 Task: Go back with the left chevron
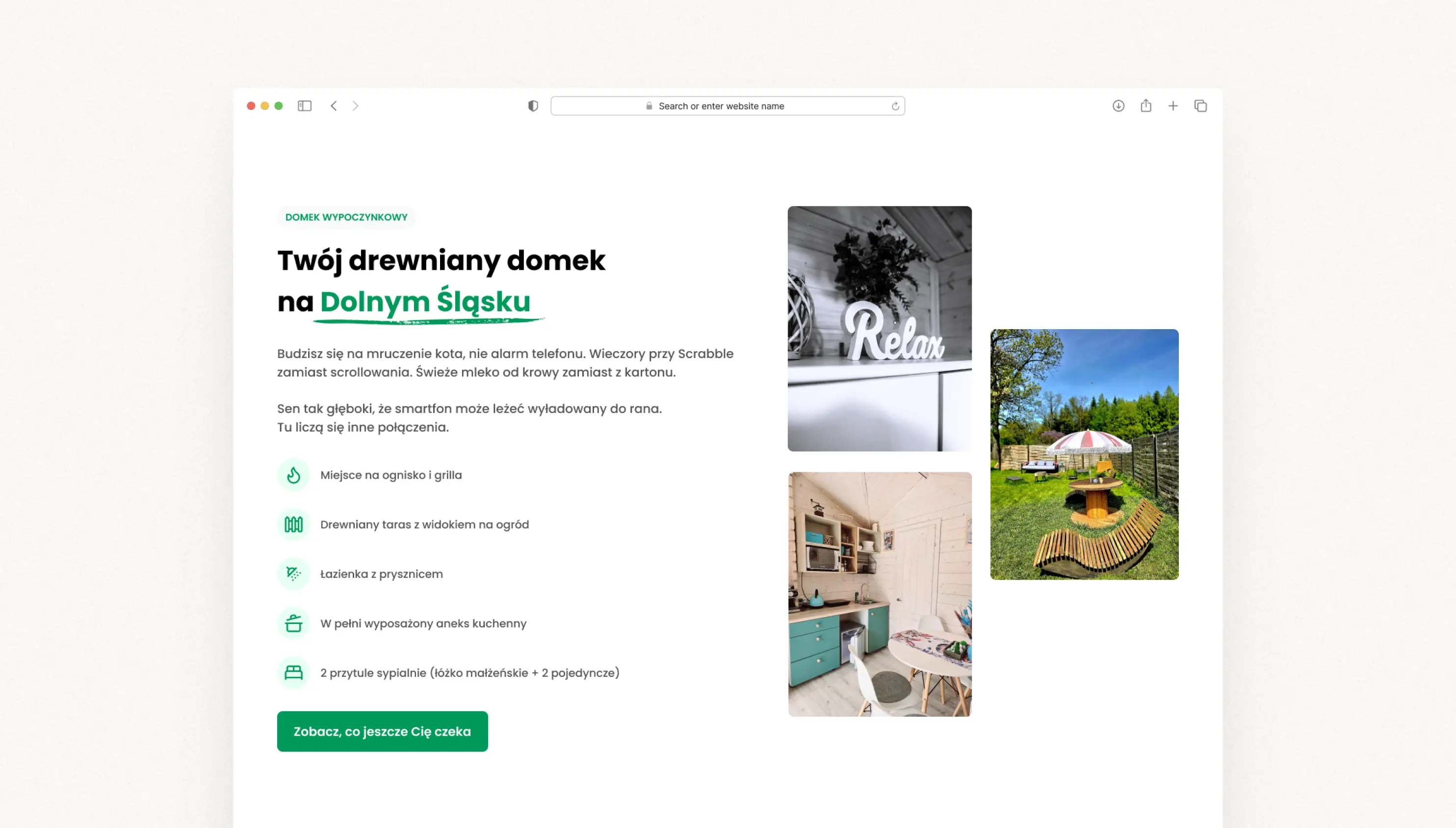point(334,106)
